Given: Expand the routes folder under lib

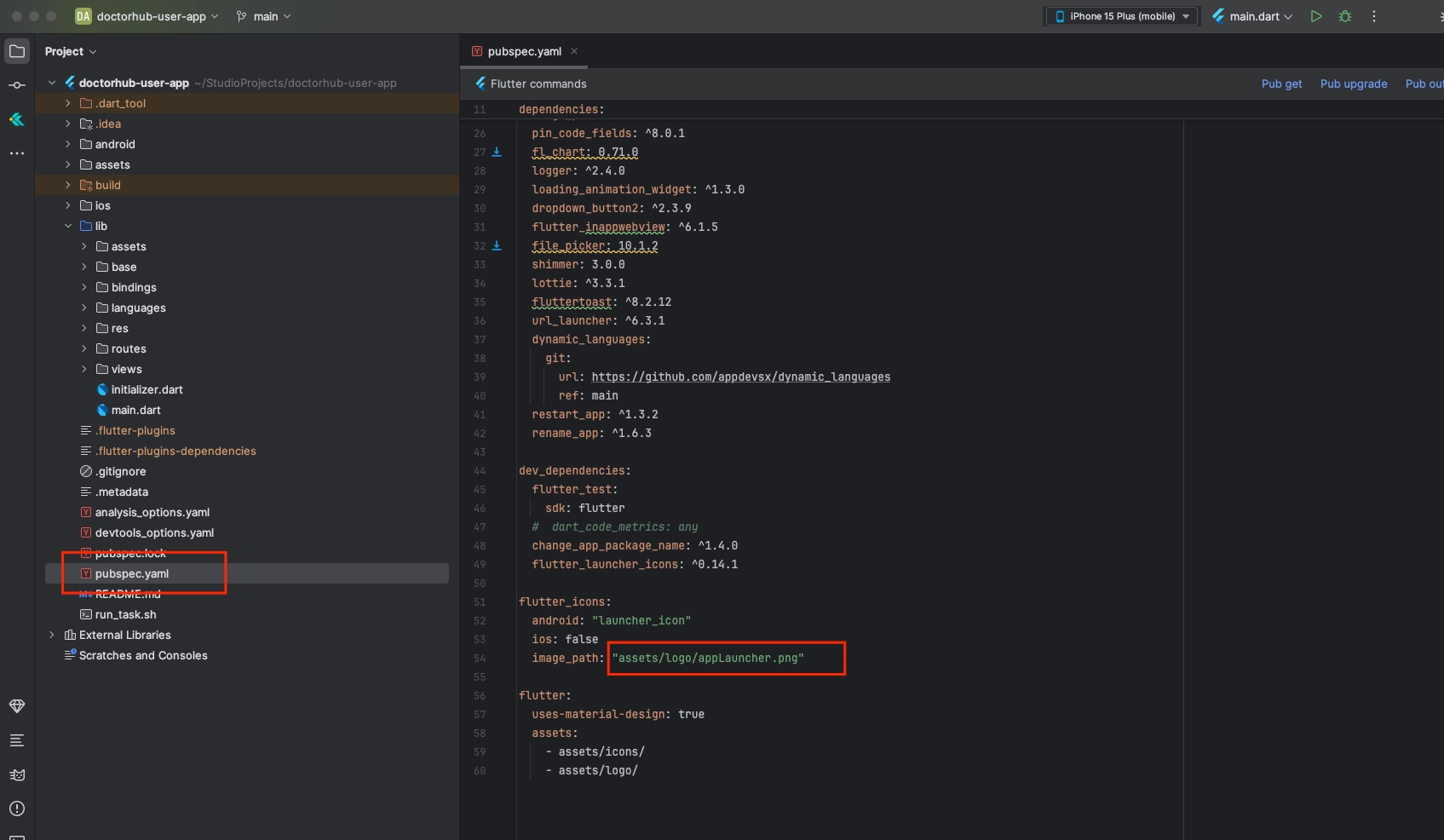Looking at the screenshot, I should (84, 348).
